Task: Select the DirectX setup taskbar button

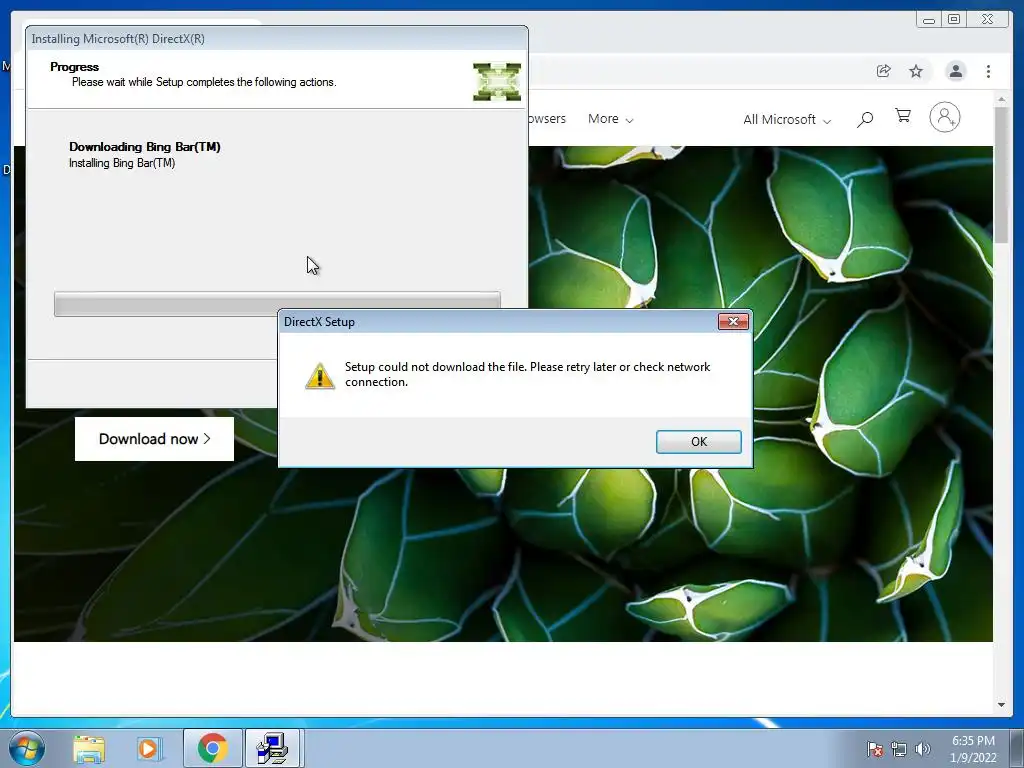Action: [x=273, y=748]
